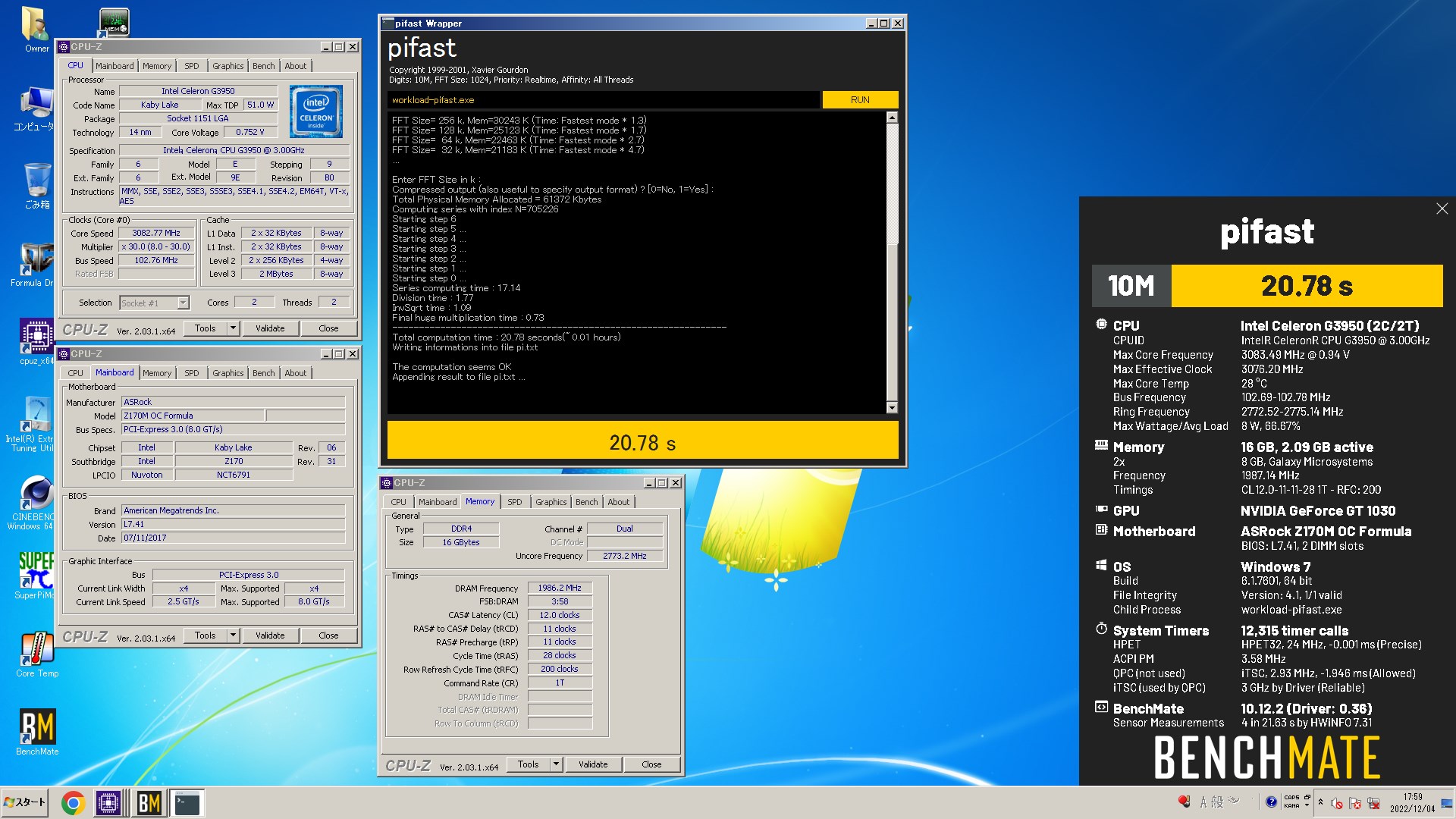Close the BenchMate result overlay with X
The height and width of the screenshot is (819, 1456).
(x=1442, y=209)
